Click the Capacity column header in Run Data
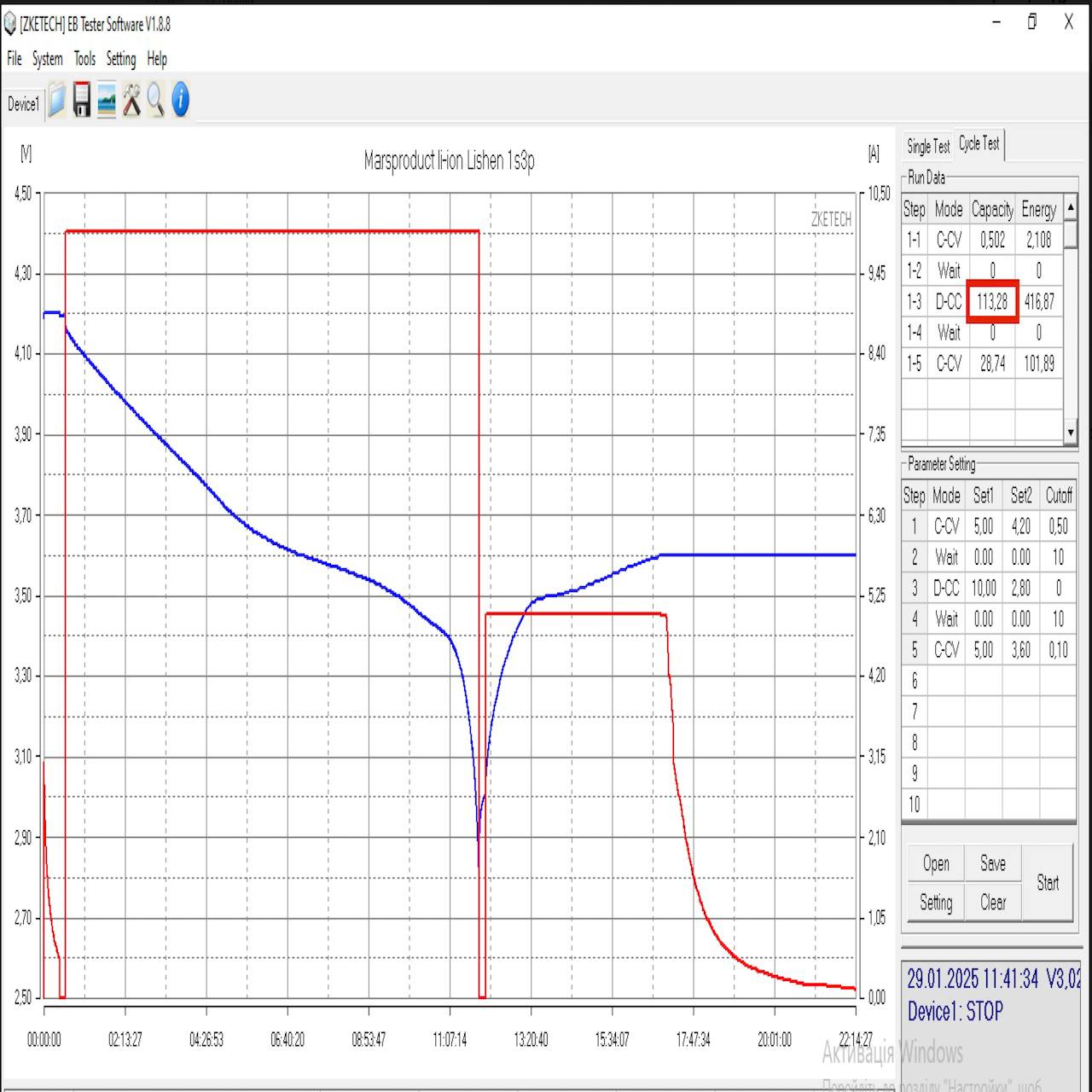 (x=992, y=210)
